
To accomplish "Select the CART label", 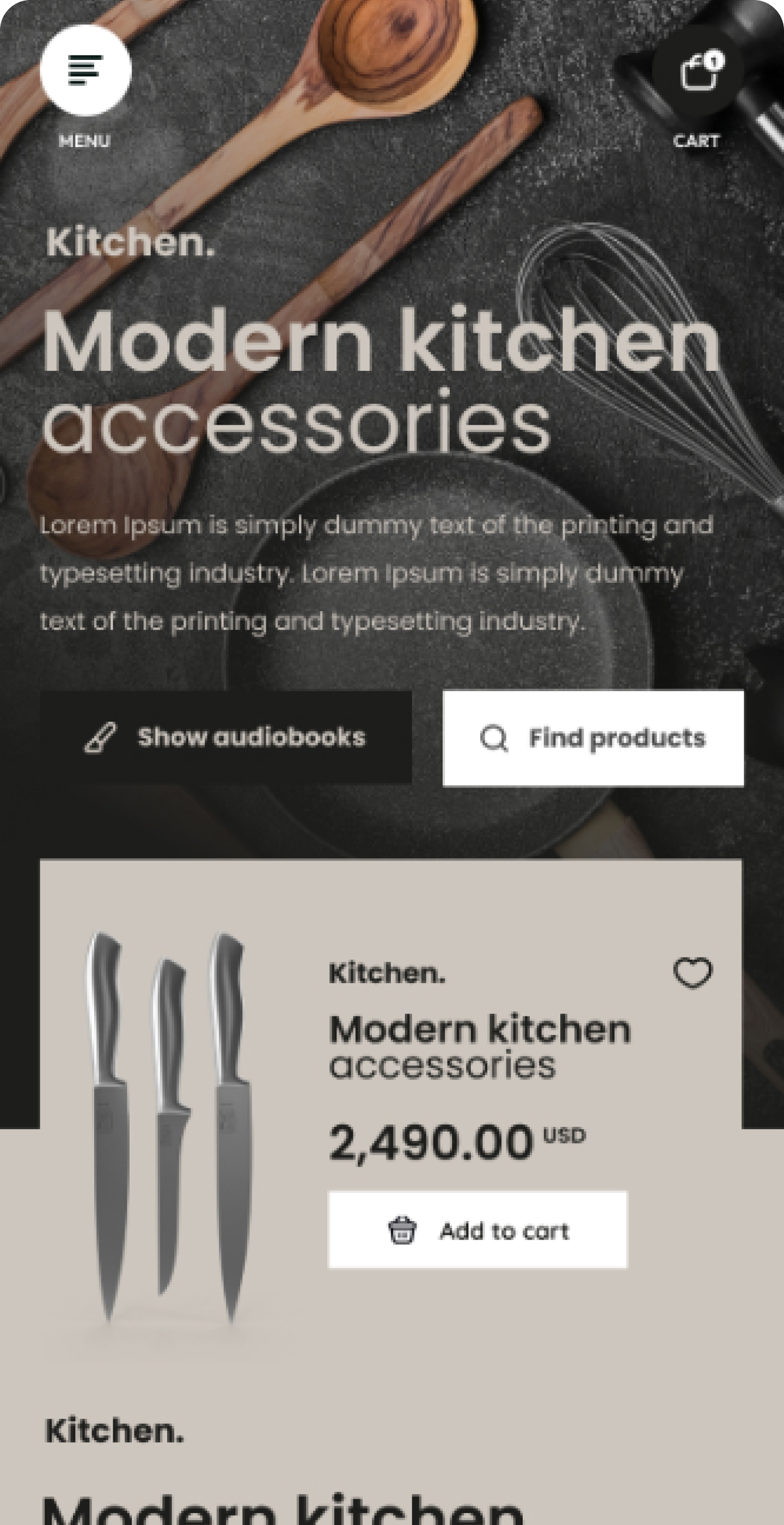I will [x=696, y=141].
